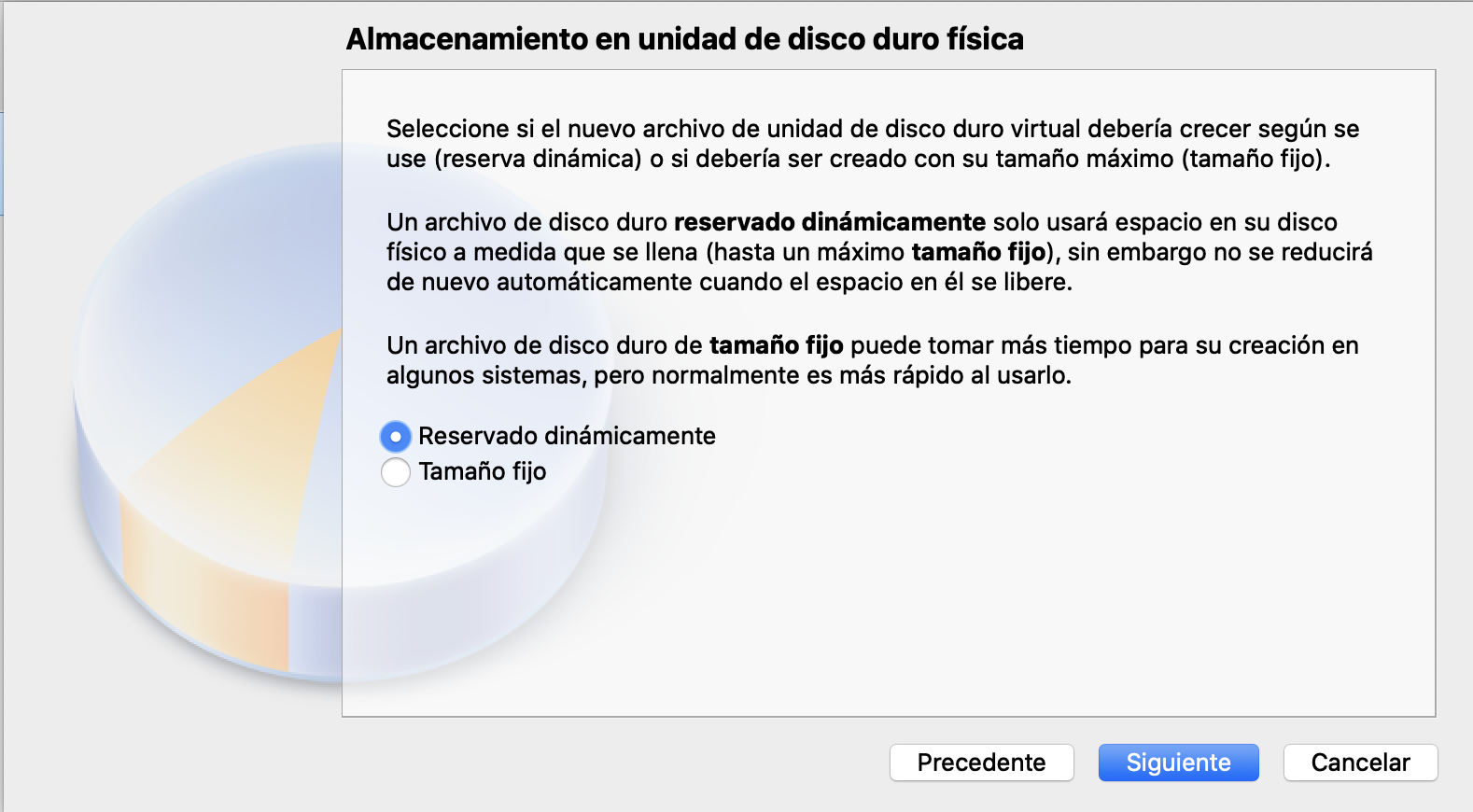Click the line 'de nuevo automáticamente cuando el espacio'
The height and width of the screenshot is (812, 1473).
[x=729, y=282]
